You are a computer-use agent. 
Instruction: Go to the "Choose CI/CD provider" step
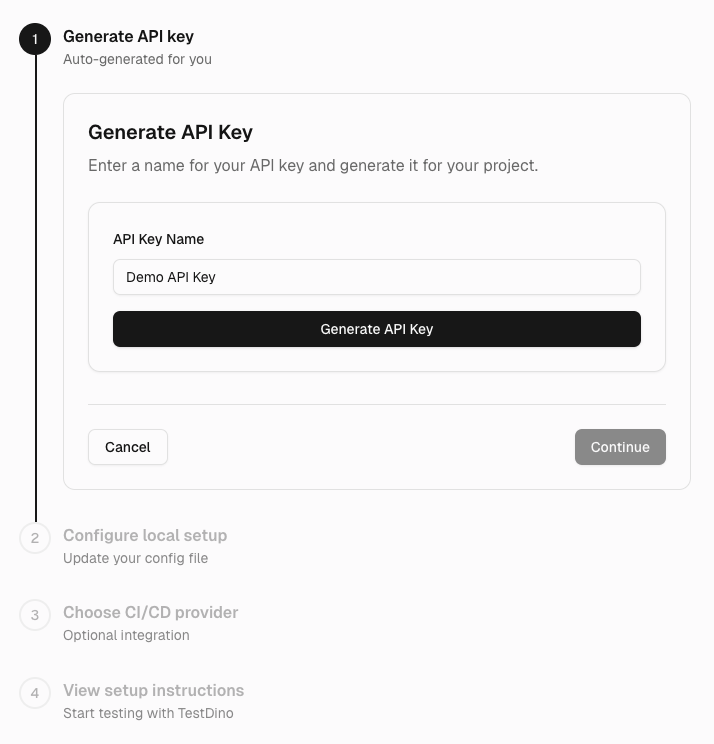pos(150,612)
